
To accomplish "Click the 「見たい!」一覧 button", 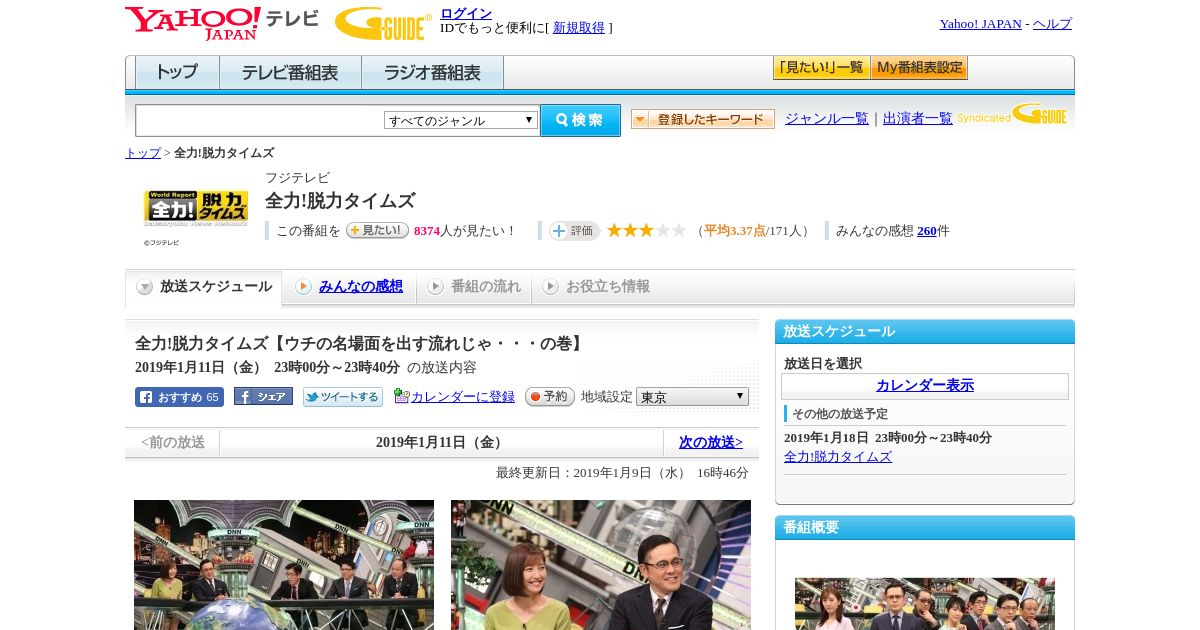I will point(821,68).
